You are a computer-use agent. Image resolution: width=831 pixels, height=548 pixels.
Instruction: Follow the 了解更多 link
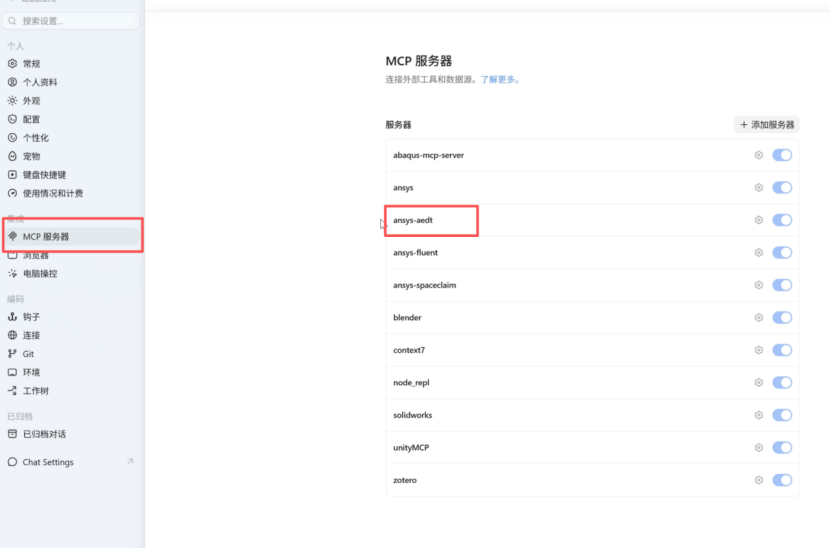[x=500, y=79]
